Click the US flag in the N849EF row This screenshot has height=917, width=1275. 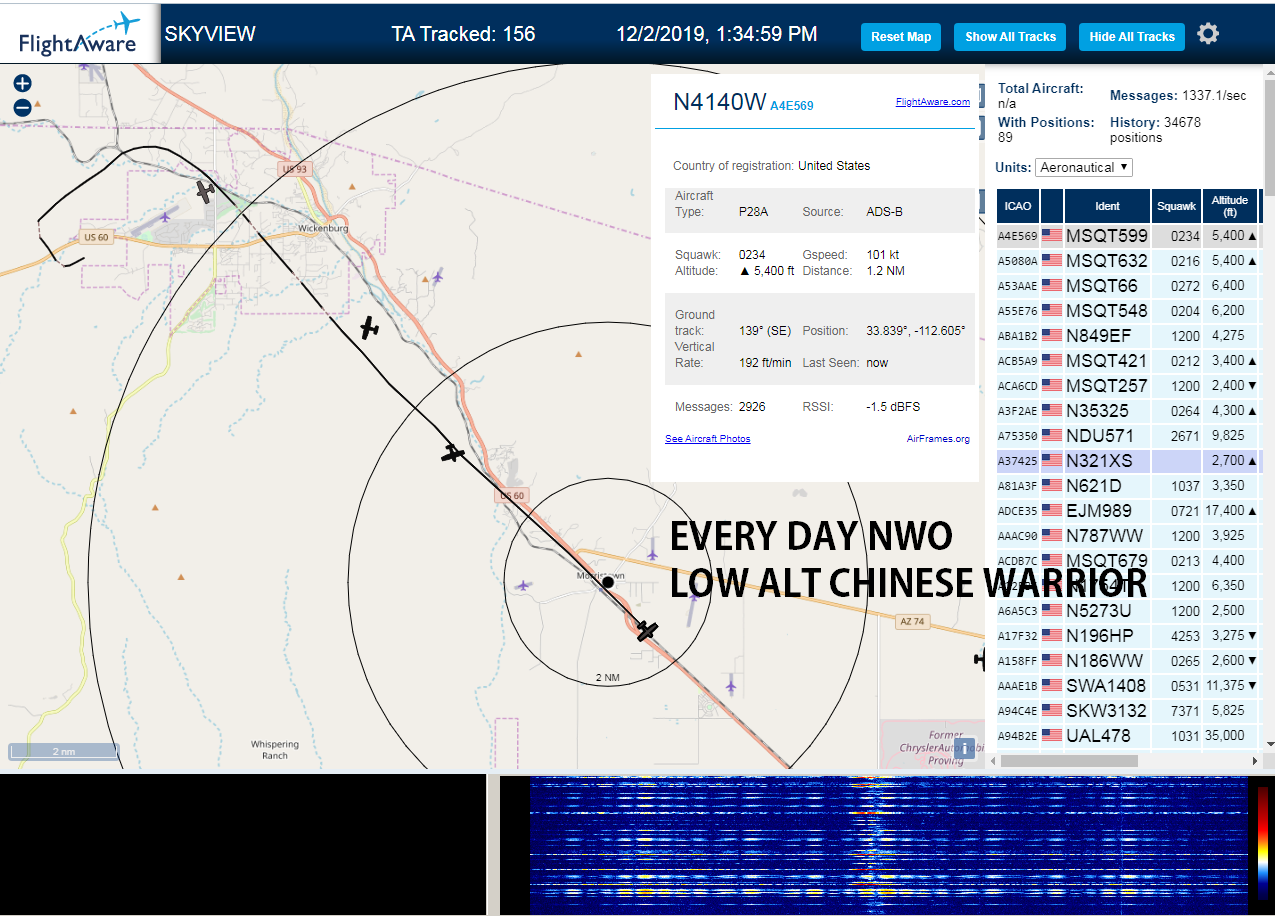pos(1052,336)
